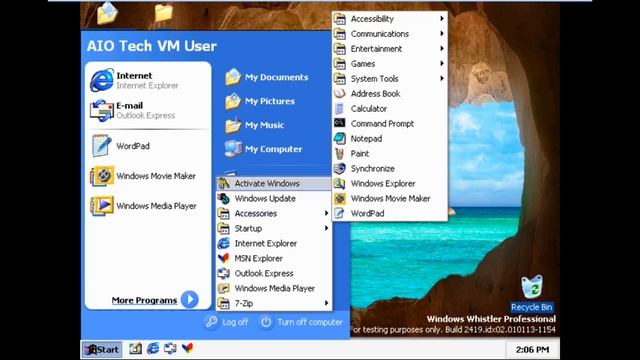This screenshot has width=640, height=360.
Task: Open My Music folder
Action: (254, 125)
